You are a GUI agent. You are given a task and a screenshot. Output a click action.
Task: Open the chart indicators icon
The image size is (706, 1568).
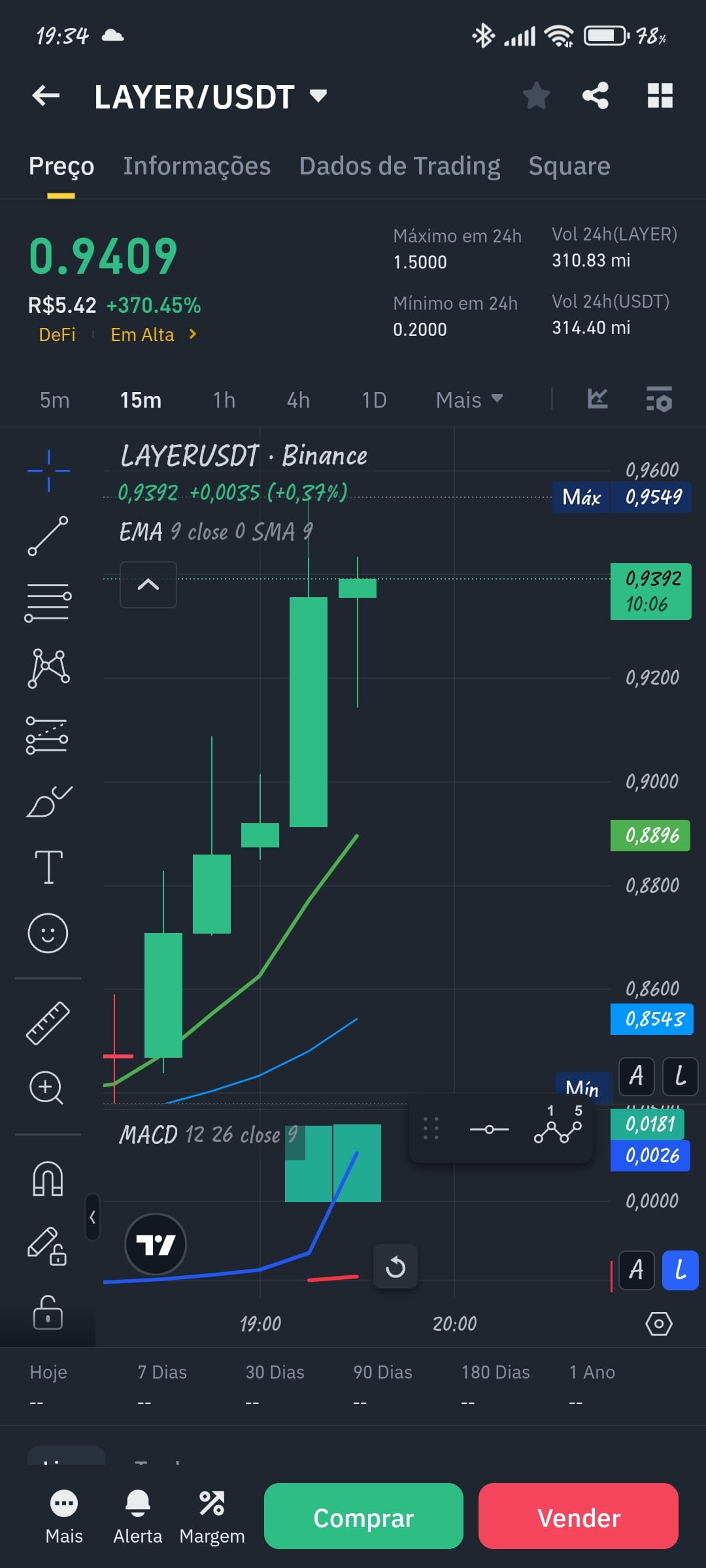tap(597, 399)
